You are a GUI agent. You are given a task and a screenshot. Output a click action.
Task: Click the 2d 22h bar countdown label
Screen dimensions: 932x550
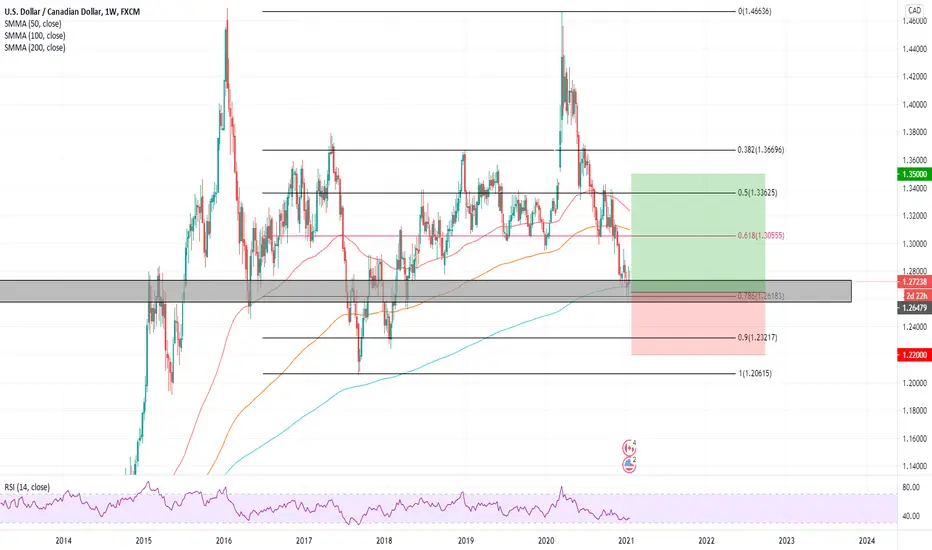click(917, 296)
